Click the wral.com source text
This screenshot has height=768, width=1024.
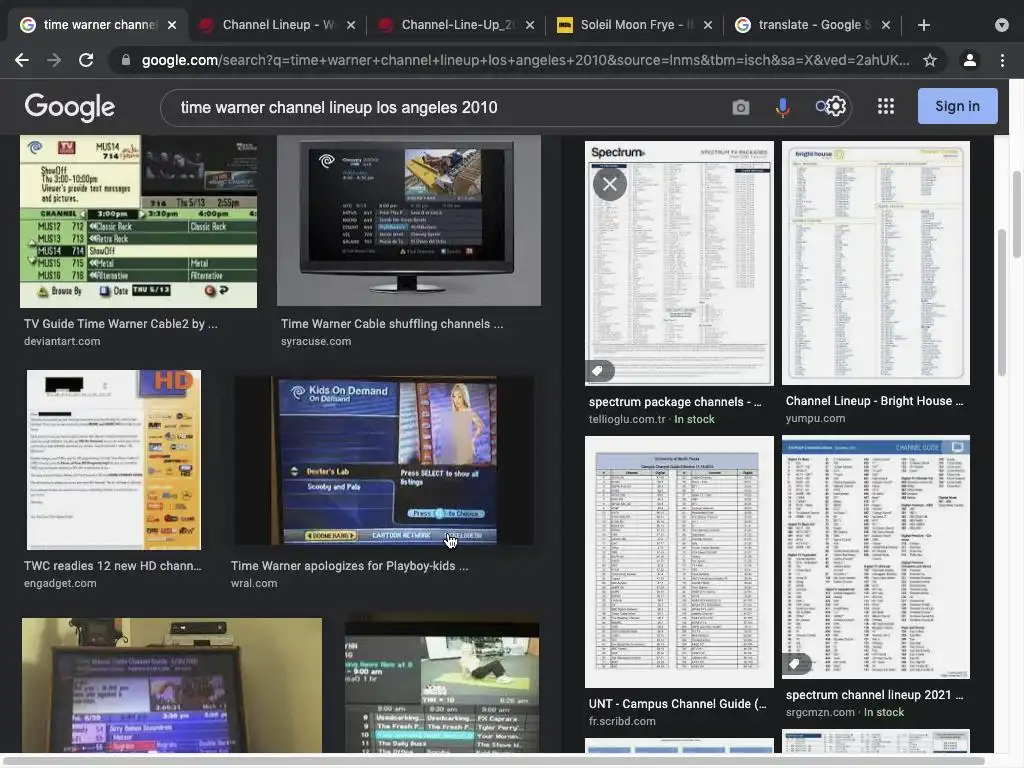point(254,584)
